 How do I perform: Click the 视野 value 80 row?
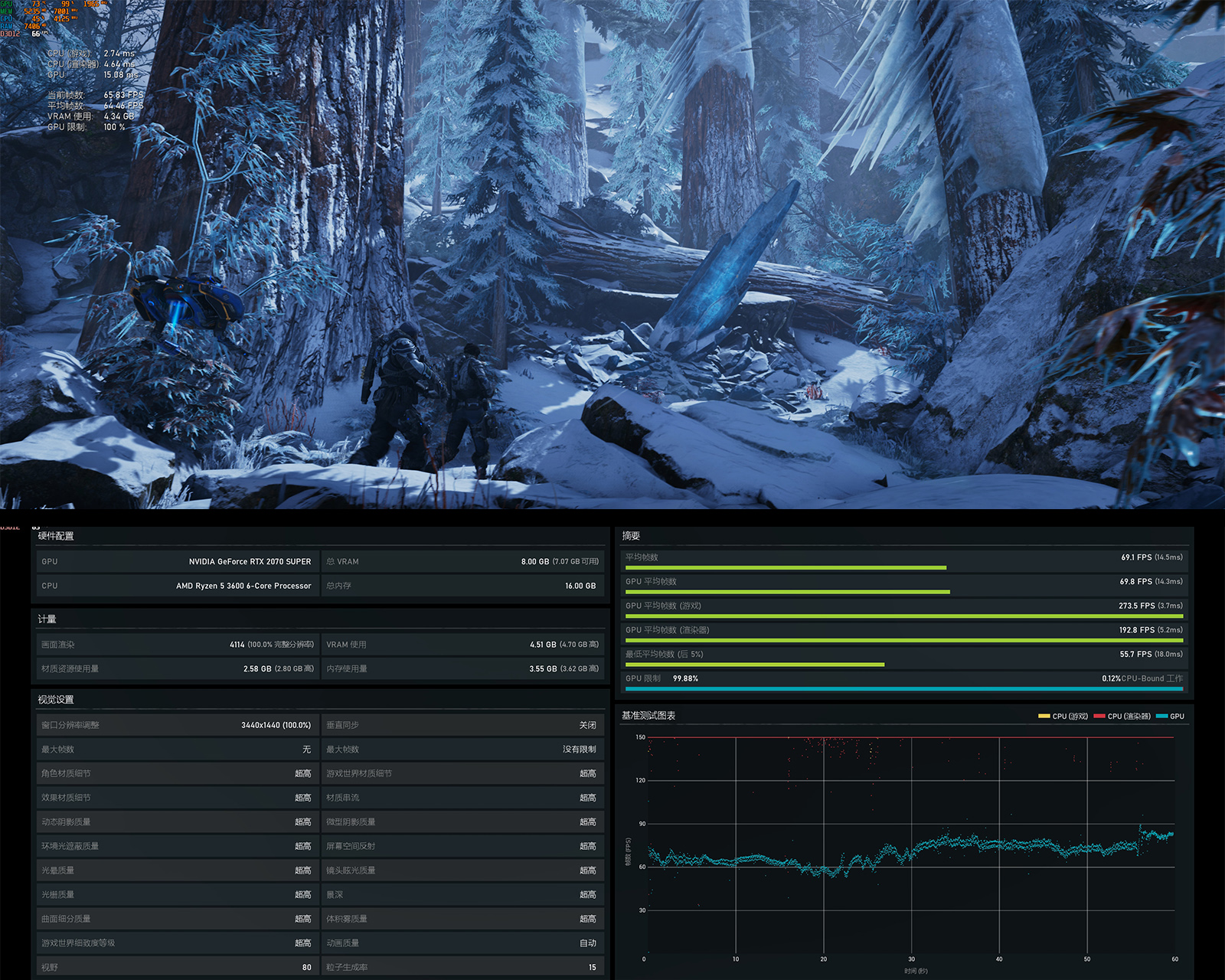tap(176, 967)
